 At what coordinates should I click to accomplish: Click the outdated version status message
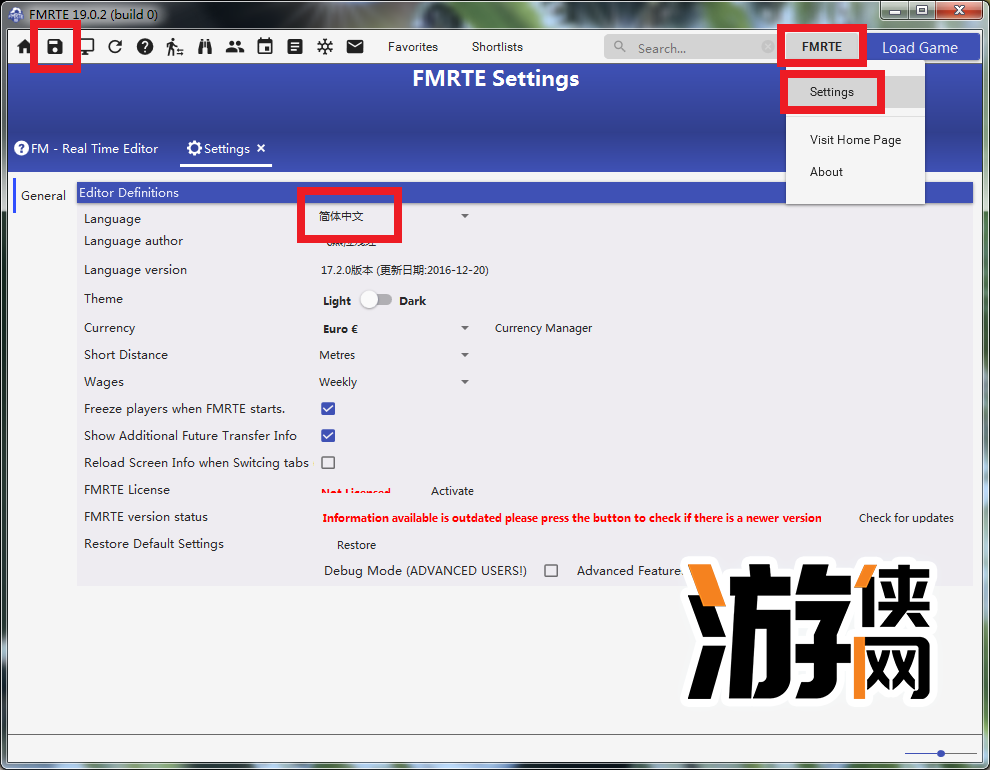[x=572, y=518]
